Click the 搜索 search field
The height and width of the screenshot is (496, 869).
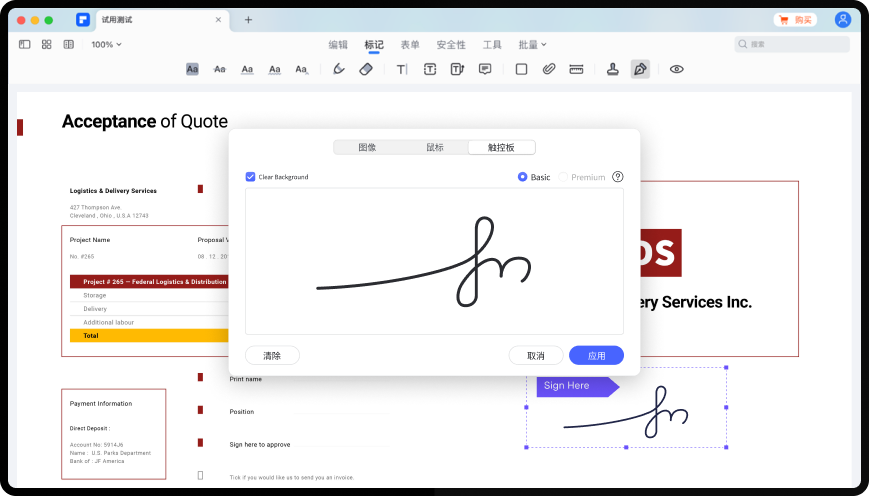[792, 44]
